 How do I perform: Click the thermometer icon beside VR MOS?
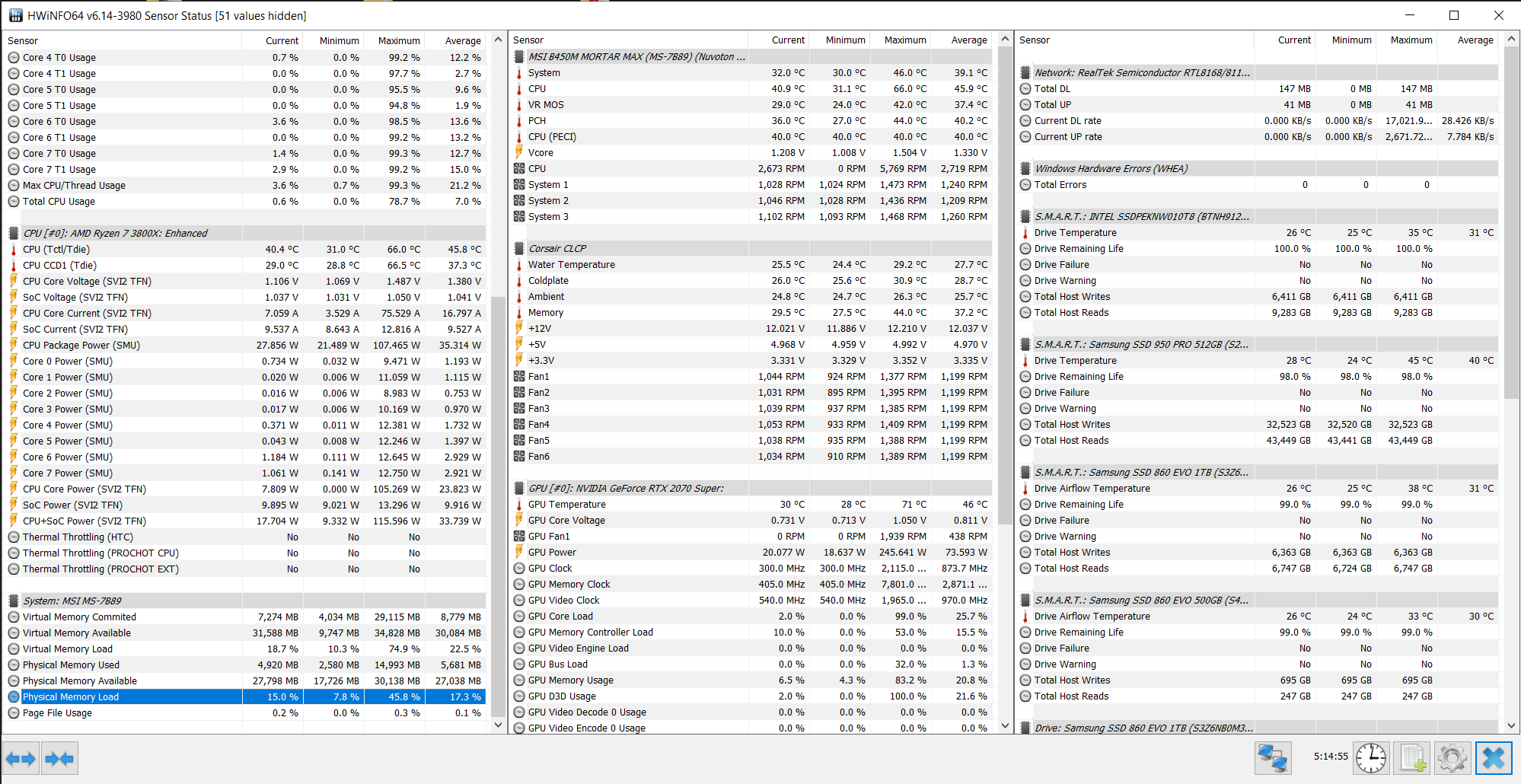coord(519,105)
